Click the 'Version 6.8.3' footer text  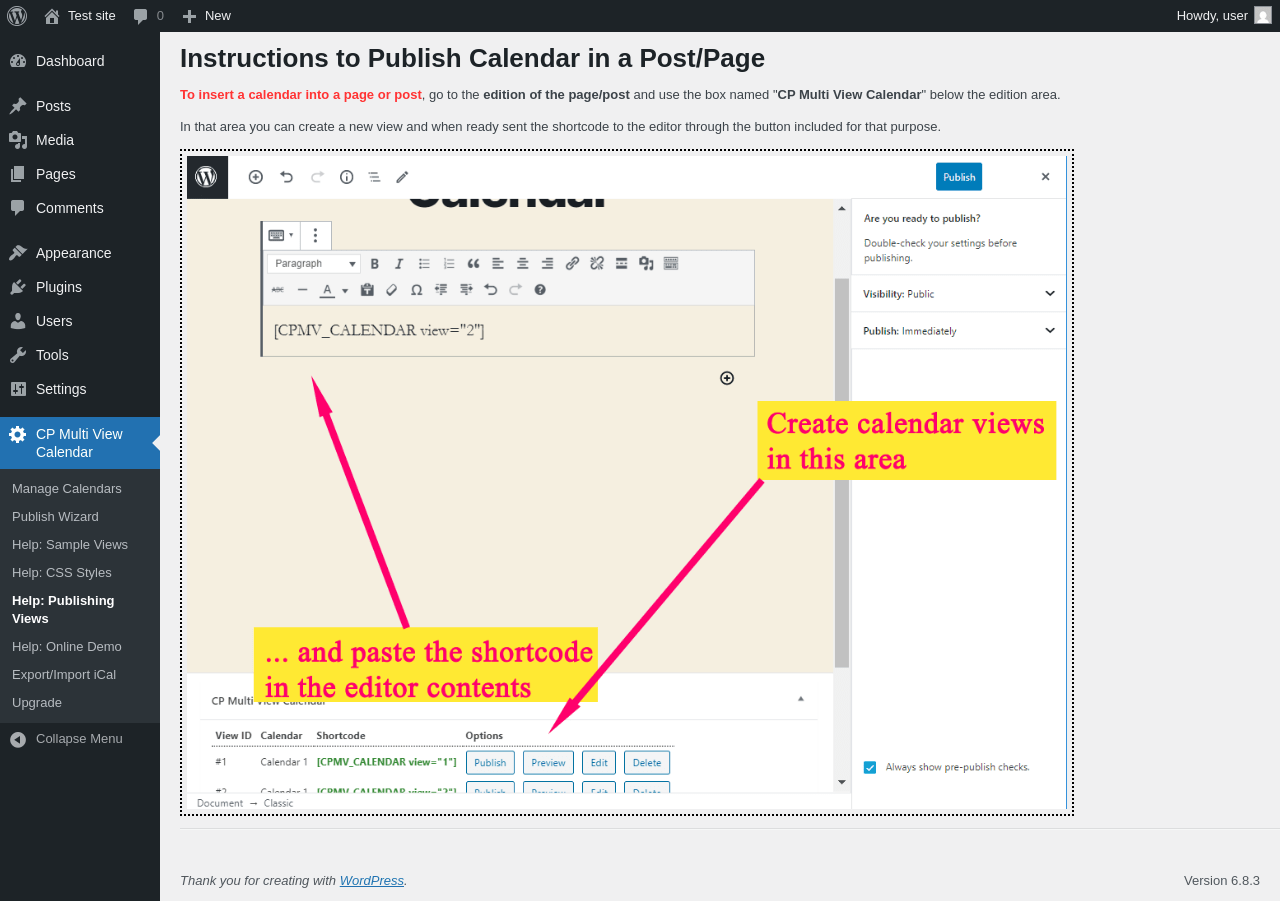1222,881
